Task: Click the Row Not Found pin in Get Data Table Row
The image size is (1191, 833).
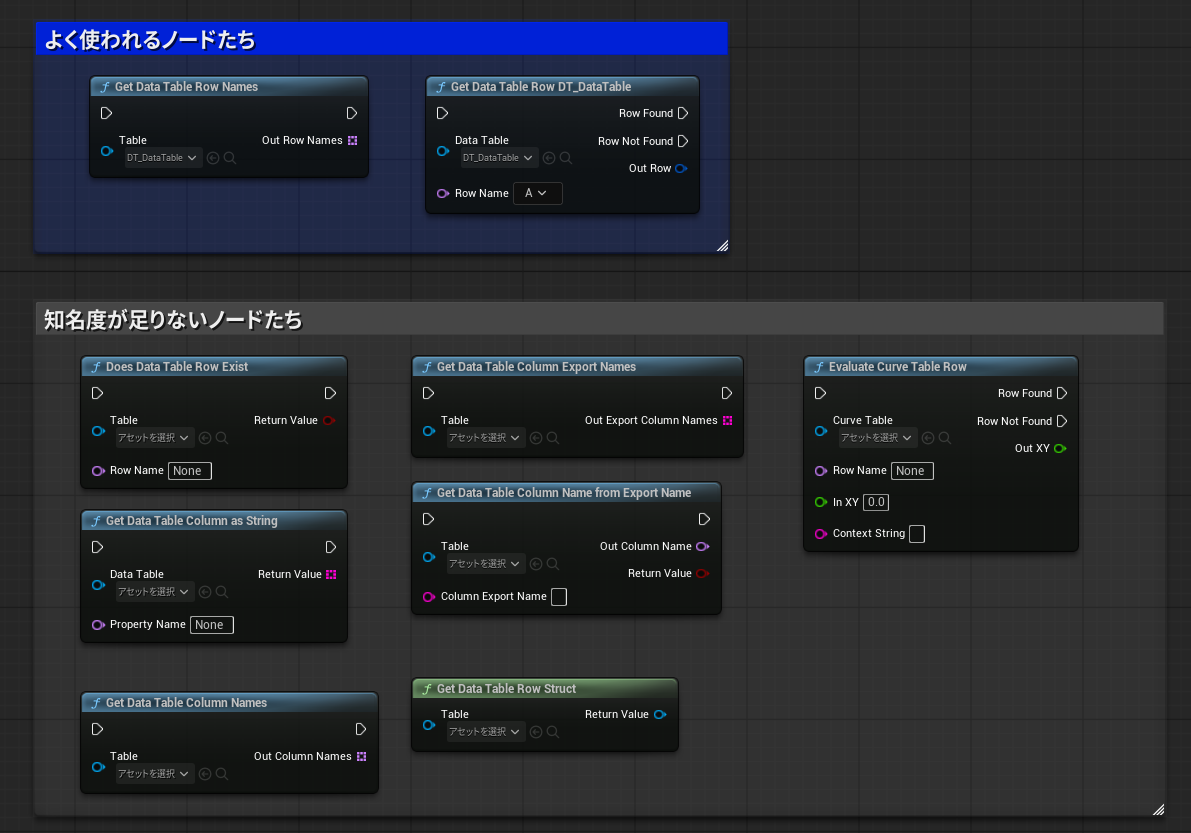Action: pos(683,141)
